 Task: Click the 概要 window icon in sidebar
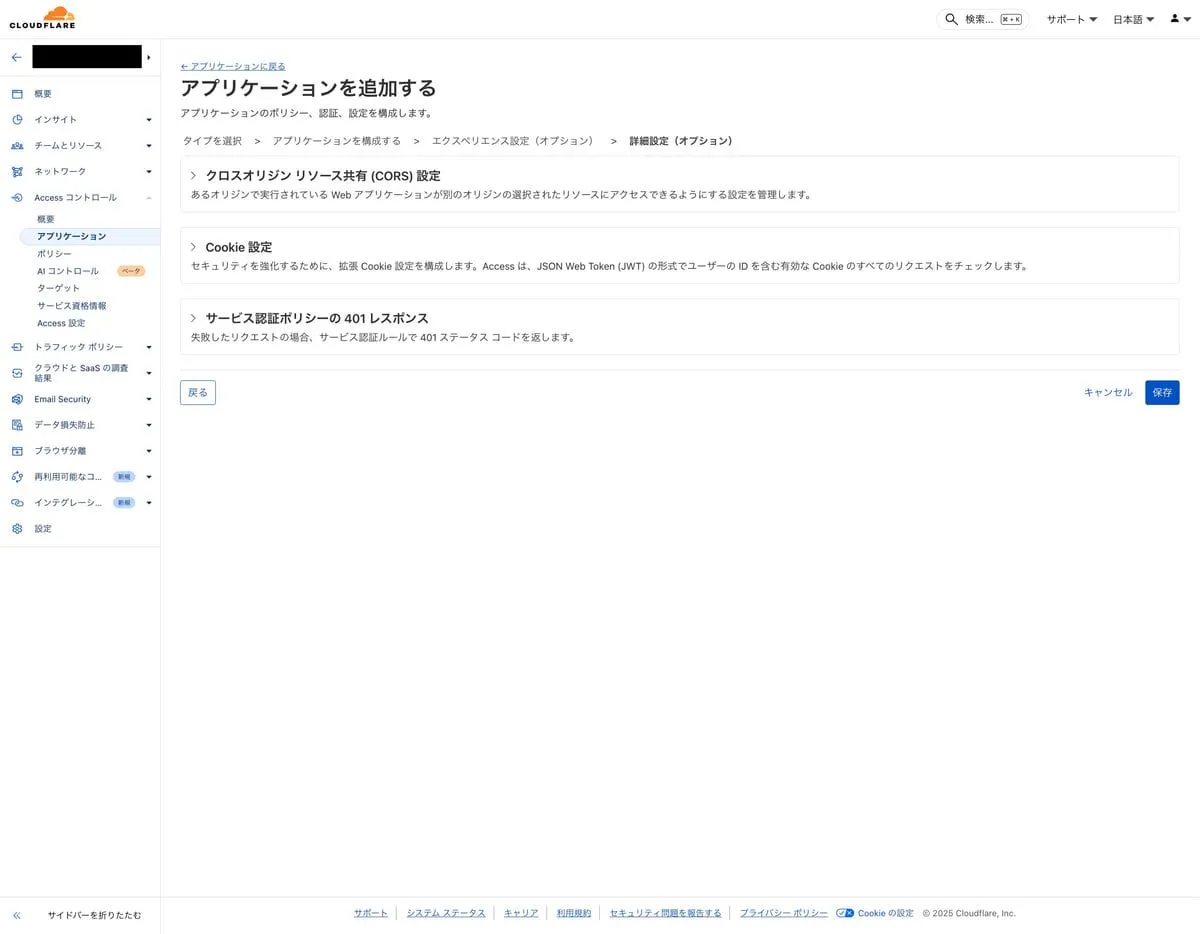pyautogui.click(x=17, y=94)
